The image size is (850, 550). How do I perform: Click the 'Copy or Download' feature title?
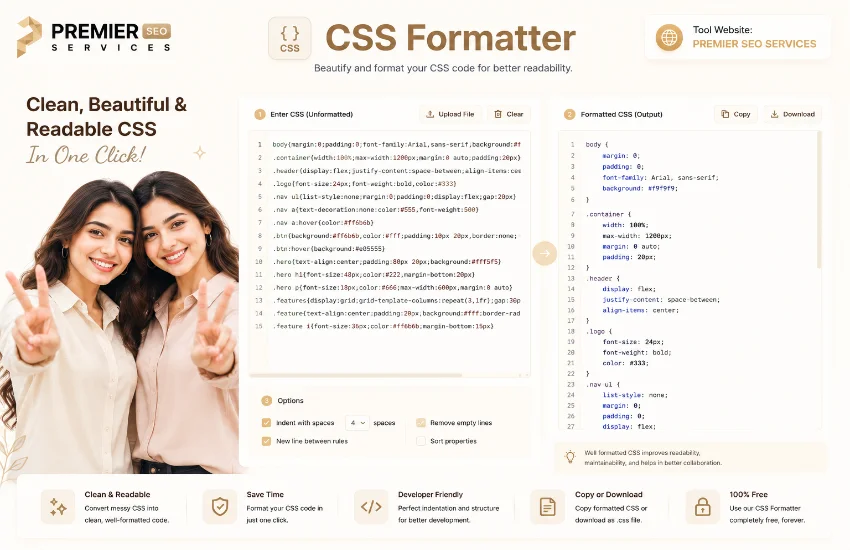click(608, 494)
